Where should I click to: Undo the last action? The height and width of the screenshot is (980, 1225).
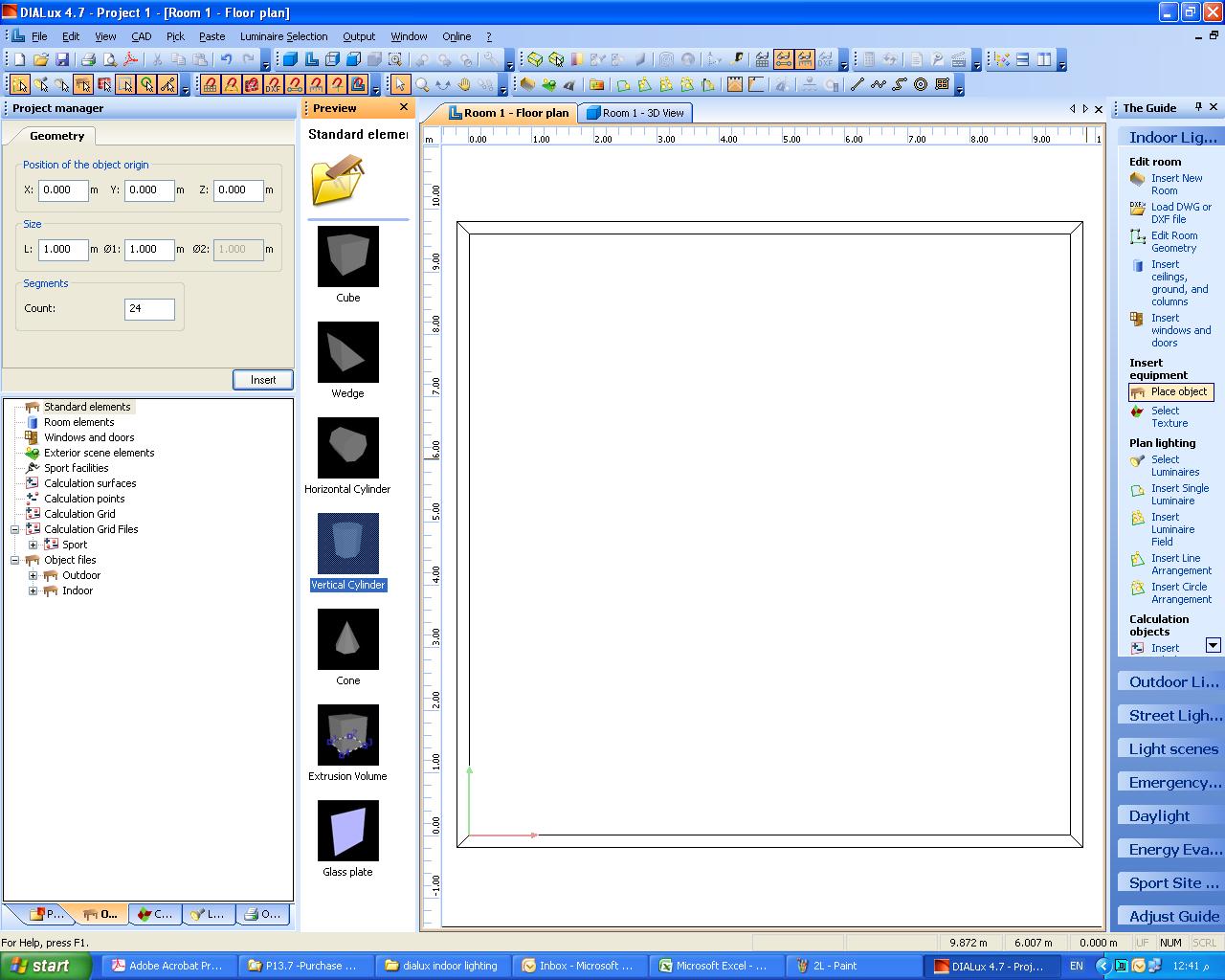pyautogui.click(x=226, y=58)
